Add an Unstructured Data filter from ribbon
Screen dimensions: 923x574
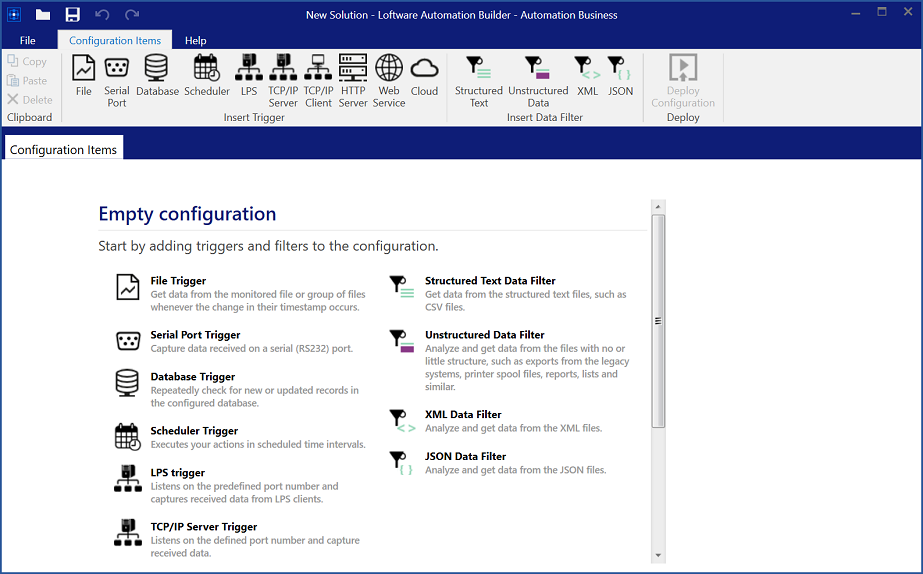pos(538,80)
